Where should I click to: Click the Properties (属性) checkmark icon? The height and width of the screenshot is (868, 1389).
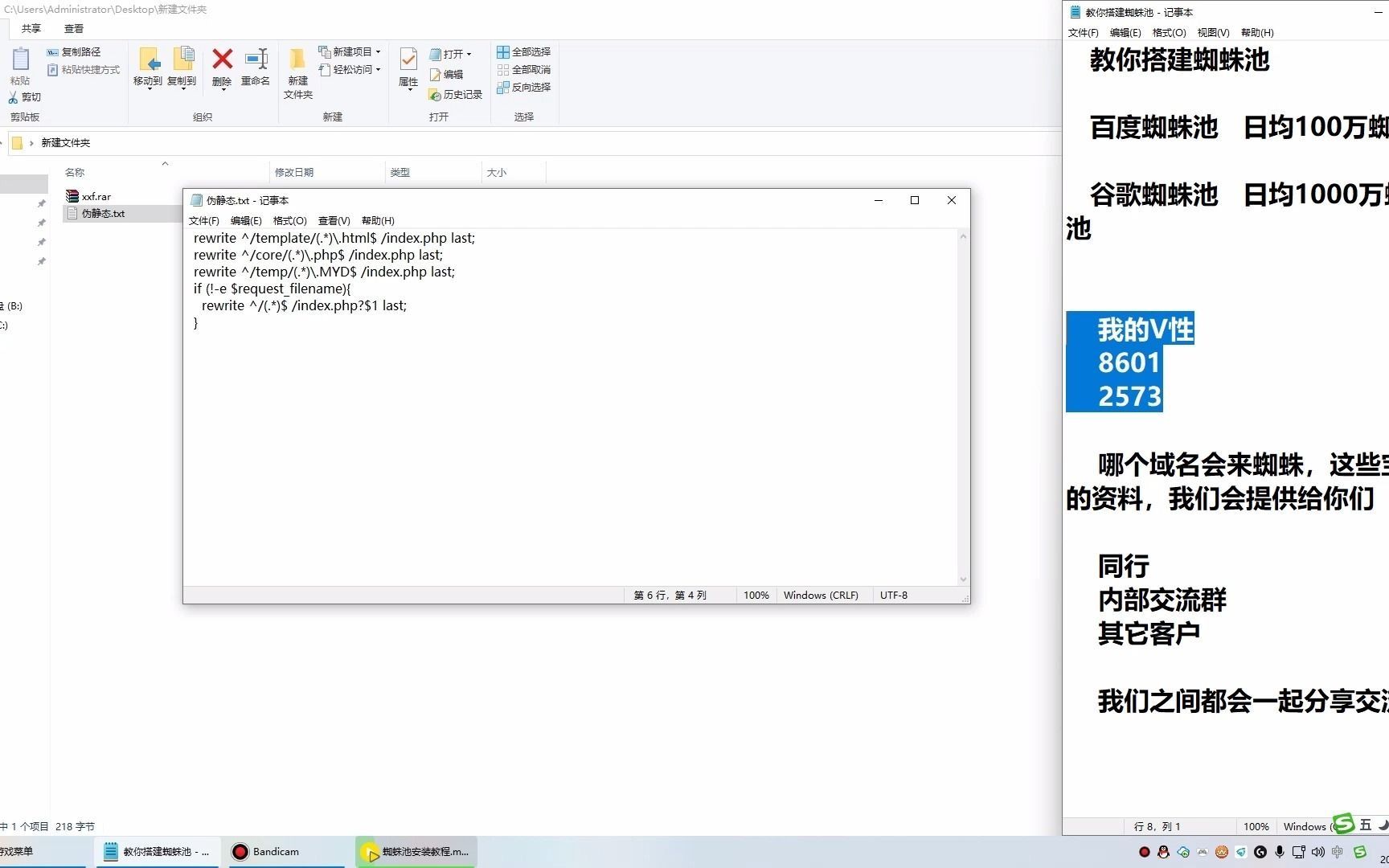tap(408, 59)
